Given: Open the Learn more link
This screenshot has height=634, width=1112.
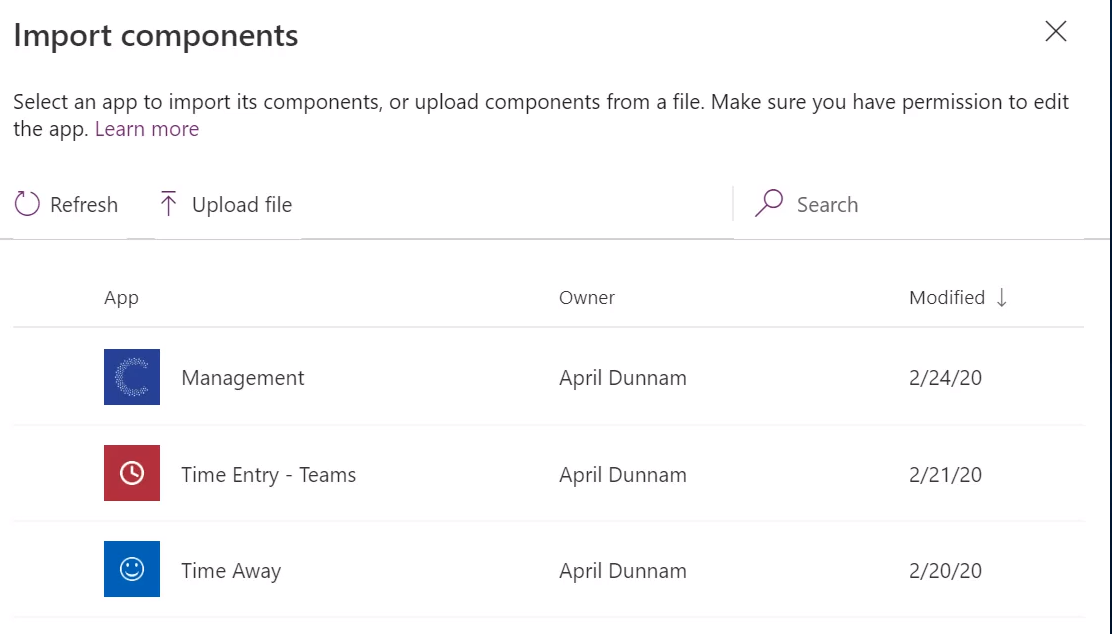Looking at the screenshot, I should (x=147, y=129).
